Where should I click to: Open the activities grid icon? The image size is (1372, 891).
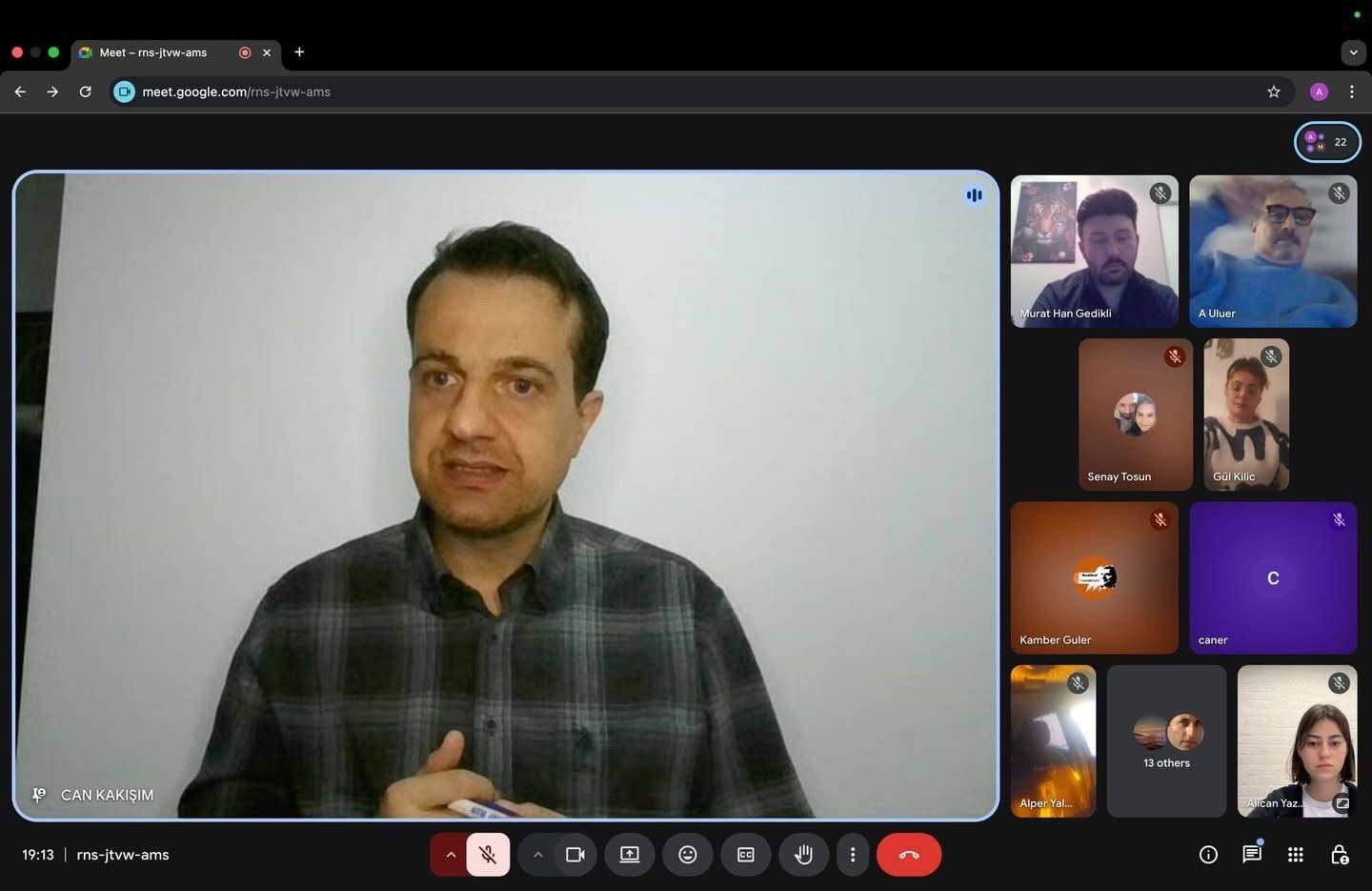[1296, 855]
